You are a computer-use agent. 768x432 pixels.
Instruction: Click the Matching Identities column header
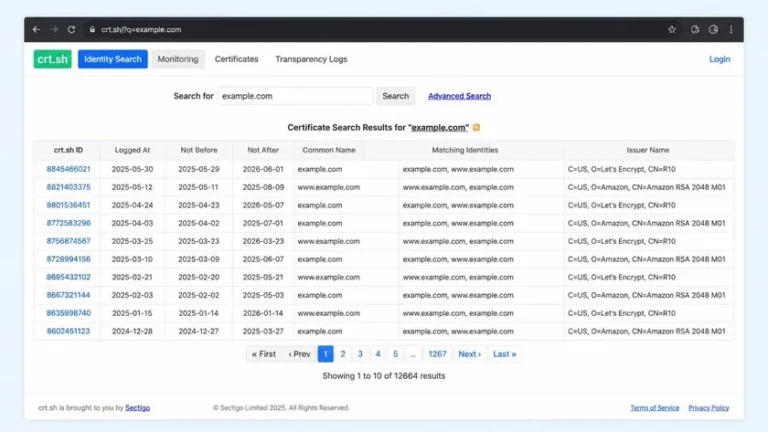[x=465, y=150]
